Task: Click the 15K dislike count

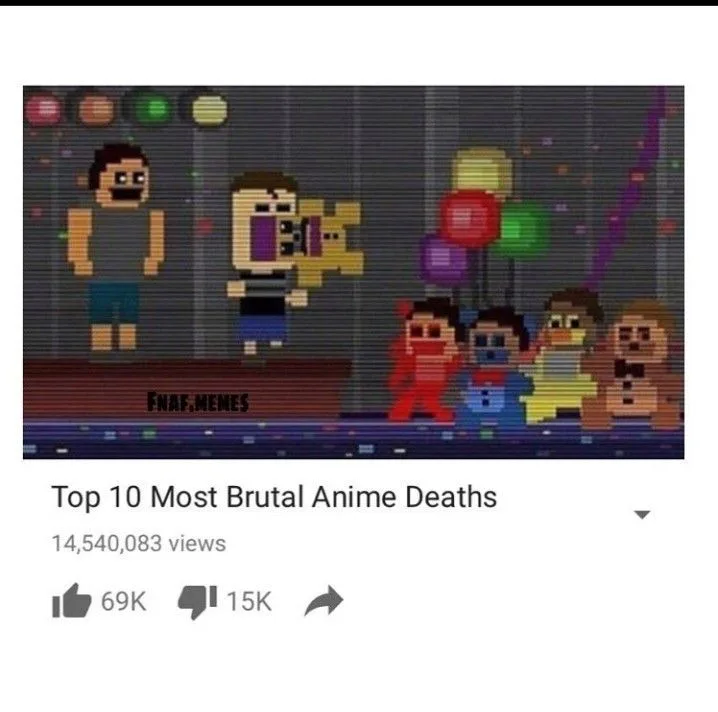Action: (x=249, y=601)
